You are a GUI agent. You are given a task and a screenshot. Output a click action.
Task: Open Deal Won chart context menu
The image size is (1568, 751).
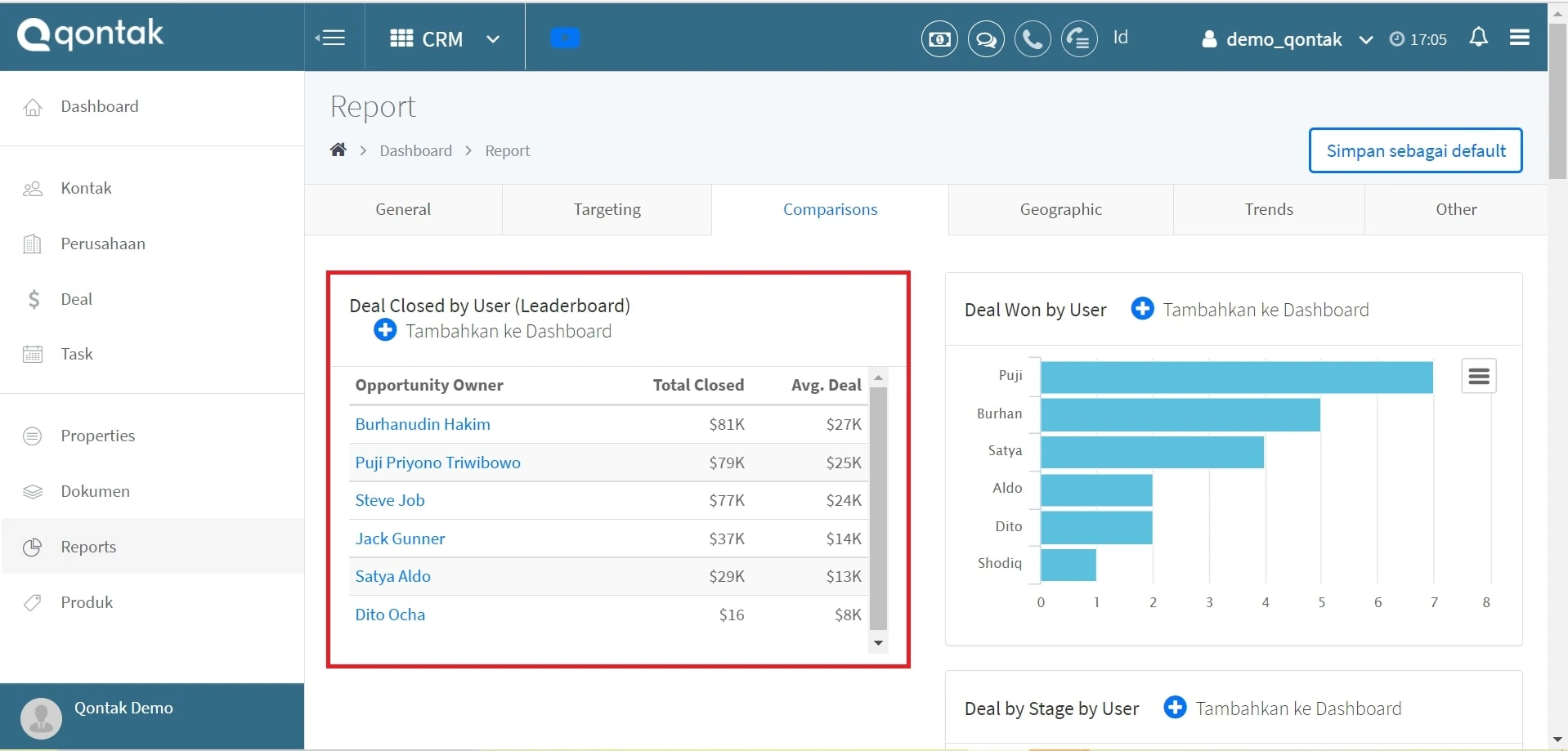(1478, 376)
